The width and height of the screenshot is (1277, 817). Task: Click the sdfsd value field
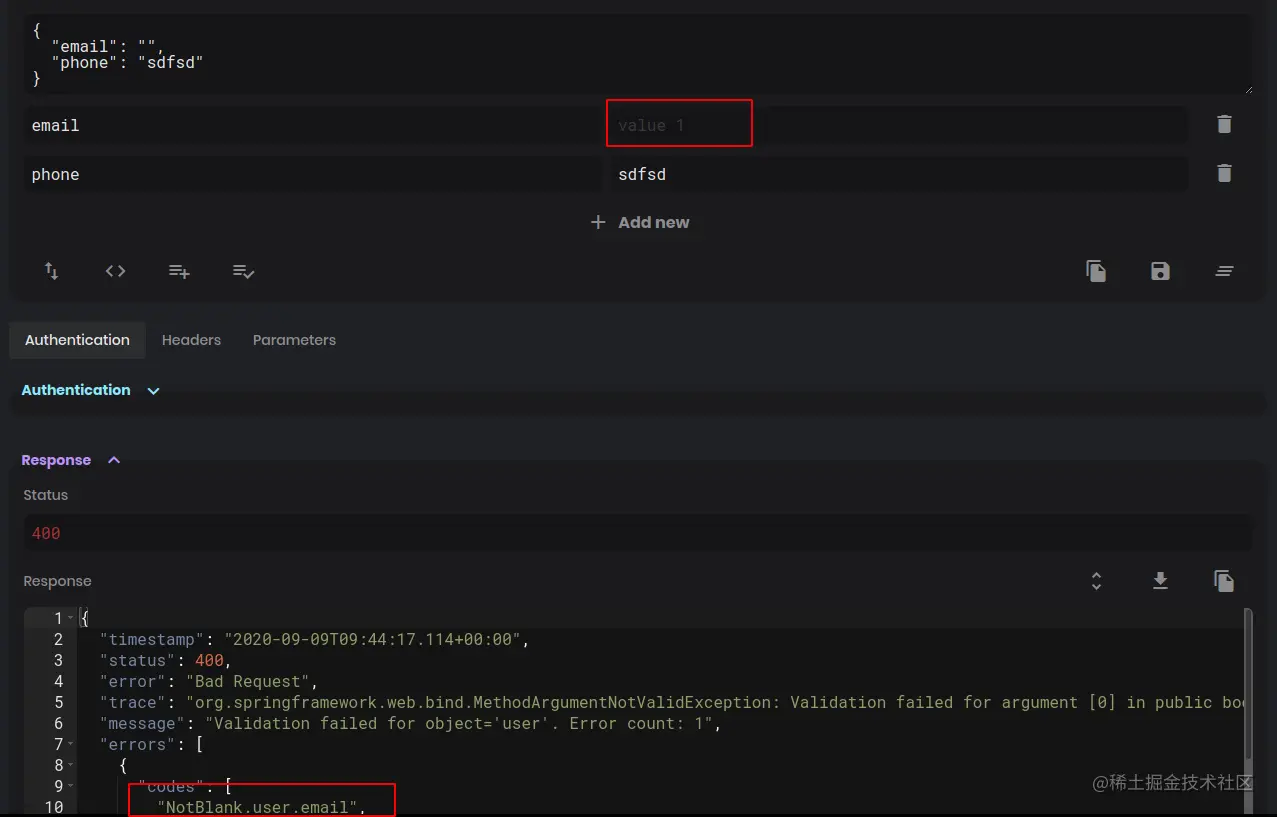[x=898, y=174]
